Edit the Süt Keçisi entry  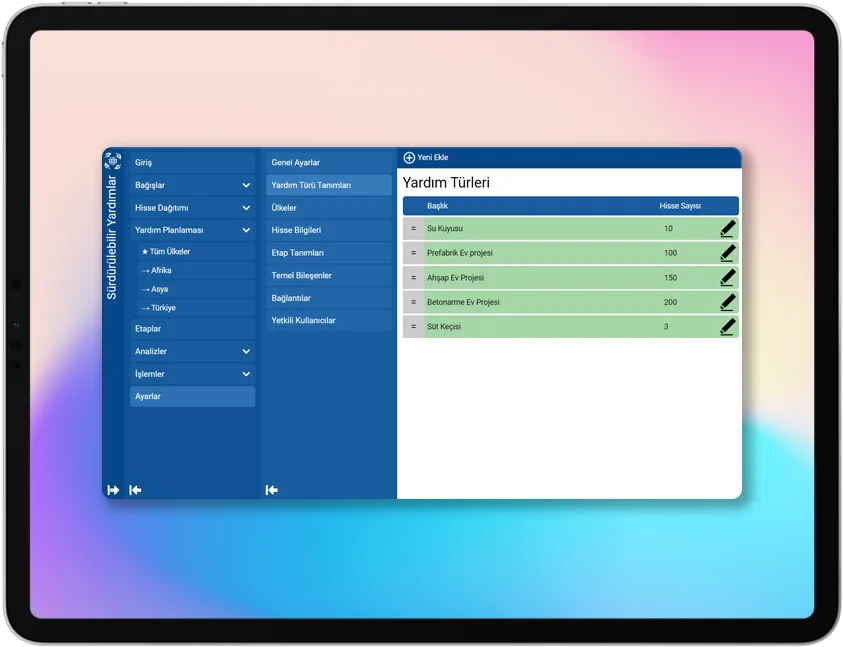728,327
